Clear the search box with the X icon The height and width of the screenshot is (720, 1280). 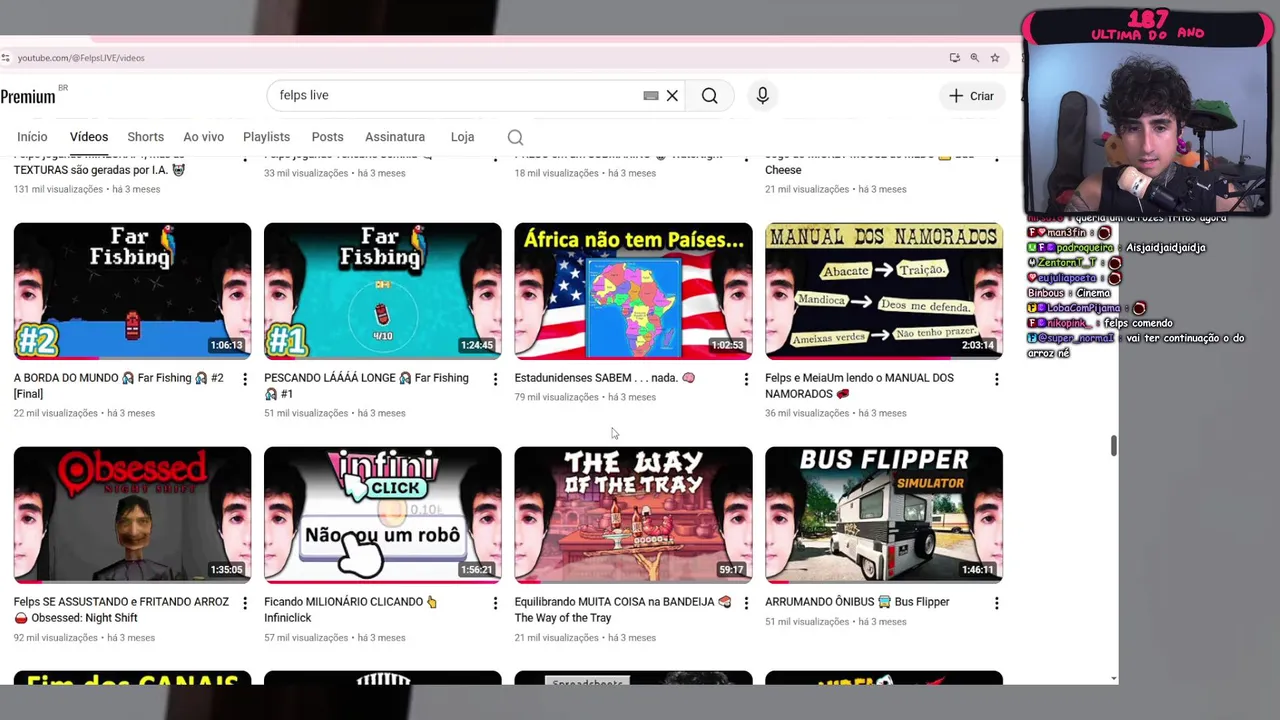[x=672, y=96]
